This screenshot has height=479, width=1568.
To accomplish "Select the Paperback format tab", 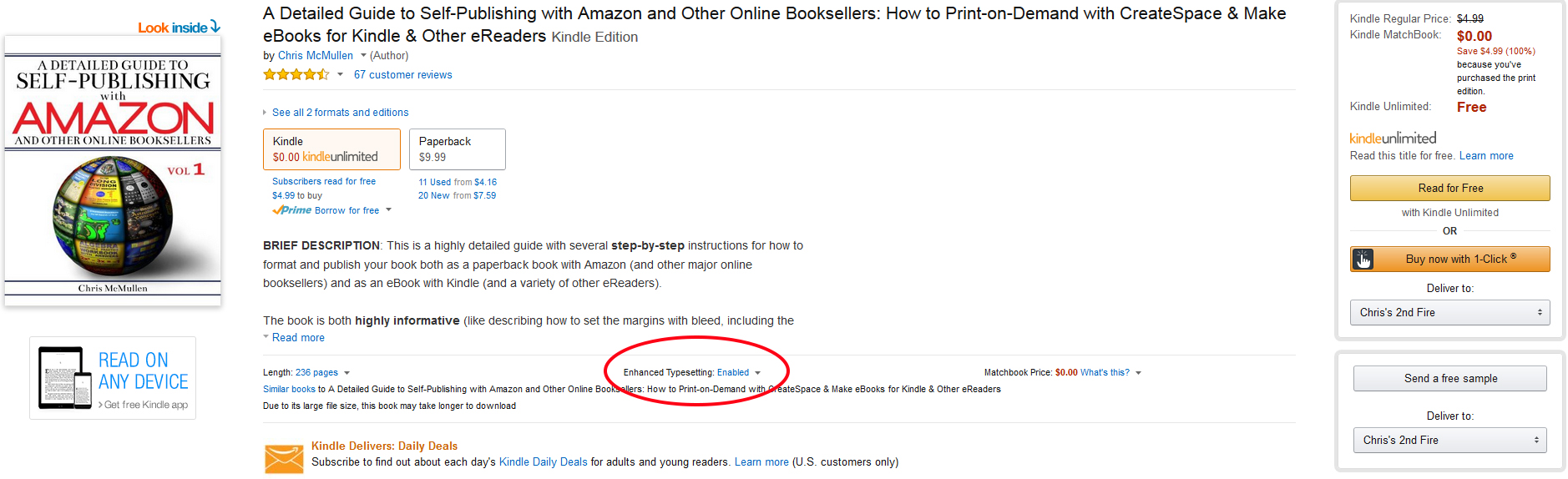I will point(457,149).
